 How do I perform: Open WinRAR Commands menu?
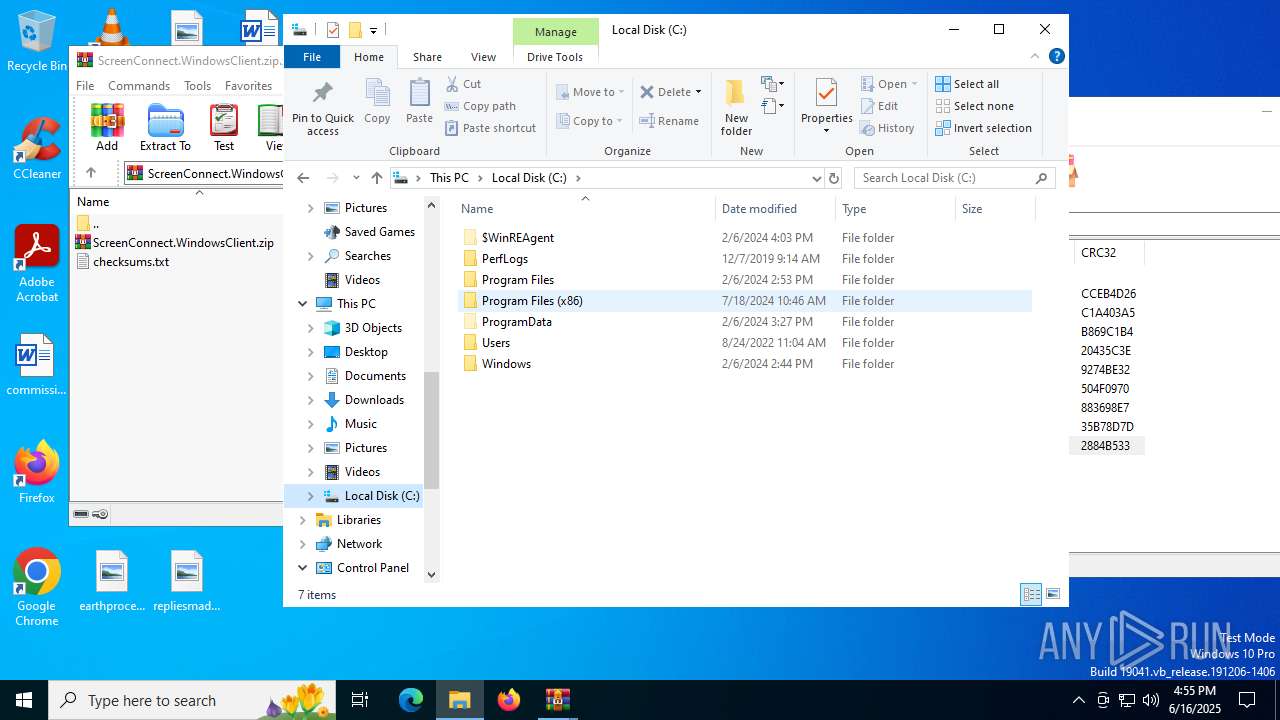click(x=139, y=86)
